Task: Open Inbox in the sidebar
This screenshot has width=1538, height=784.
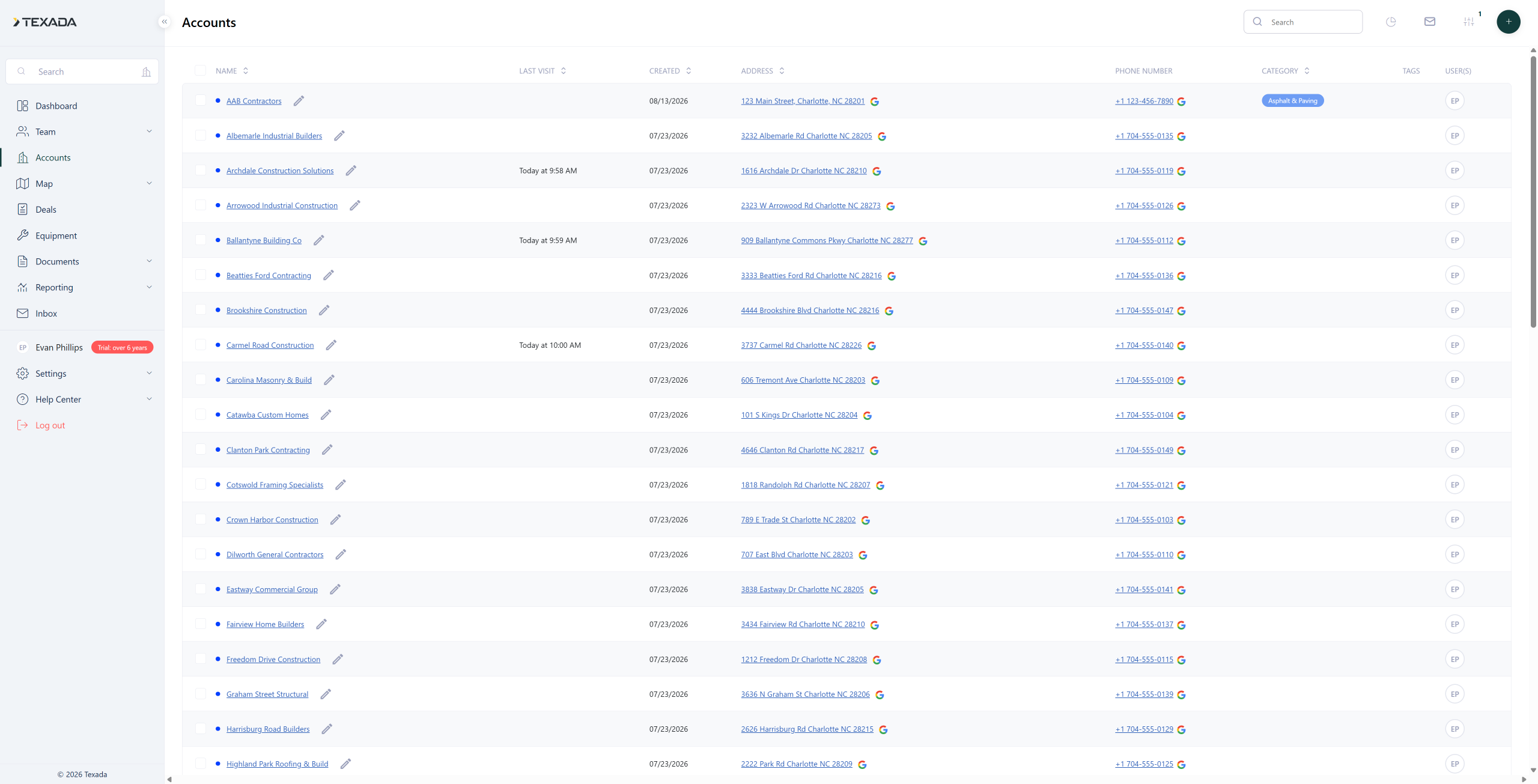Action: [x=46, y=314]
